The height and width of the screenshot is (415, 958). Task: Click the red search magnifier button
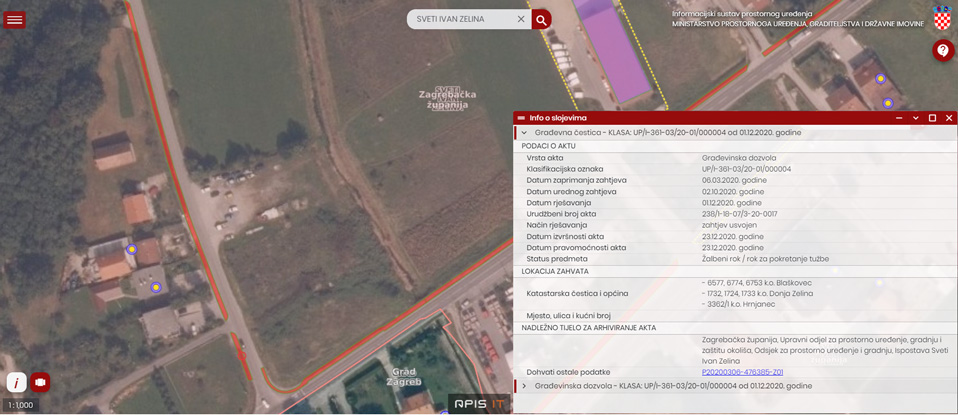tap(541, 19)
